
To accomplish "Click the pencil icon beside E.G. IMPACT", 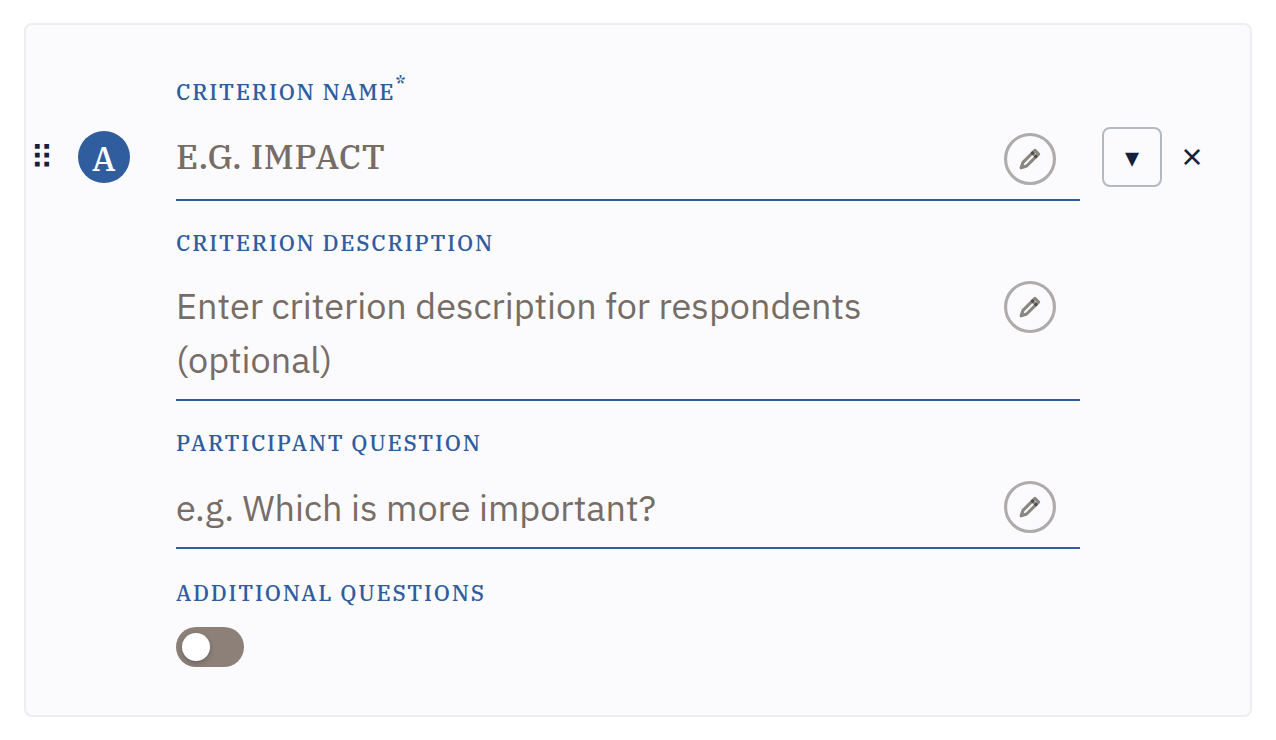I will pos(1029,158).
